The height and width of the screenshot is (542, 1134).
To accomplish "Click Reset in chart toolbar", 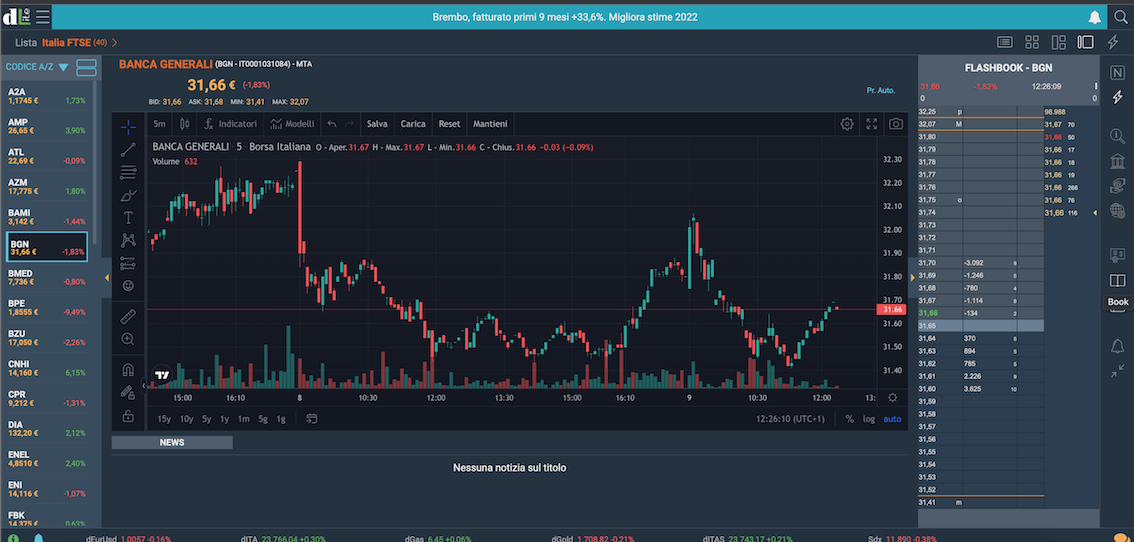I will (x=449, y=124).
